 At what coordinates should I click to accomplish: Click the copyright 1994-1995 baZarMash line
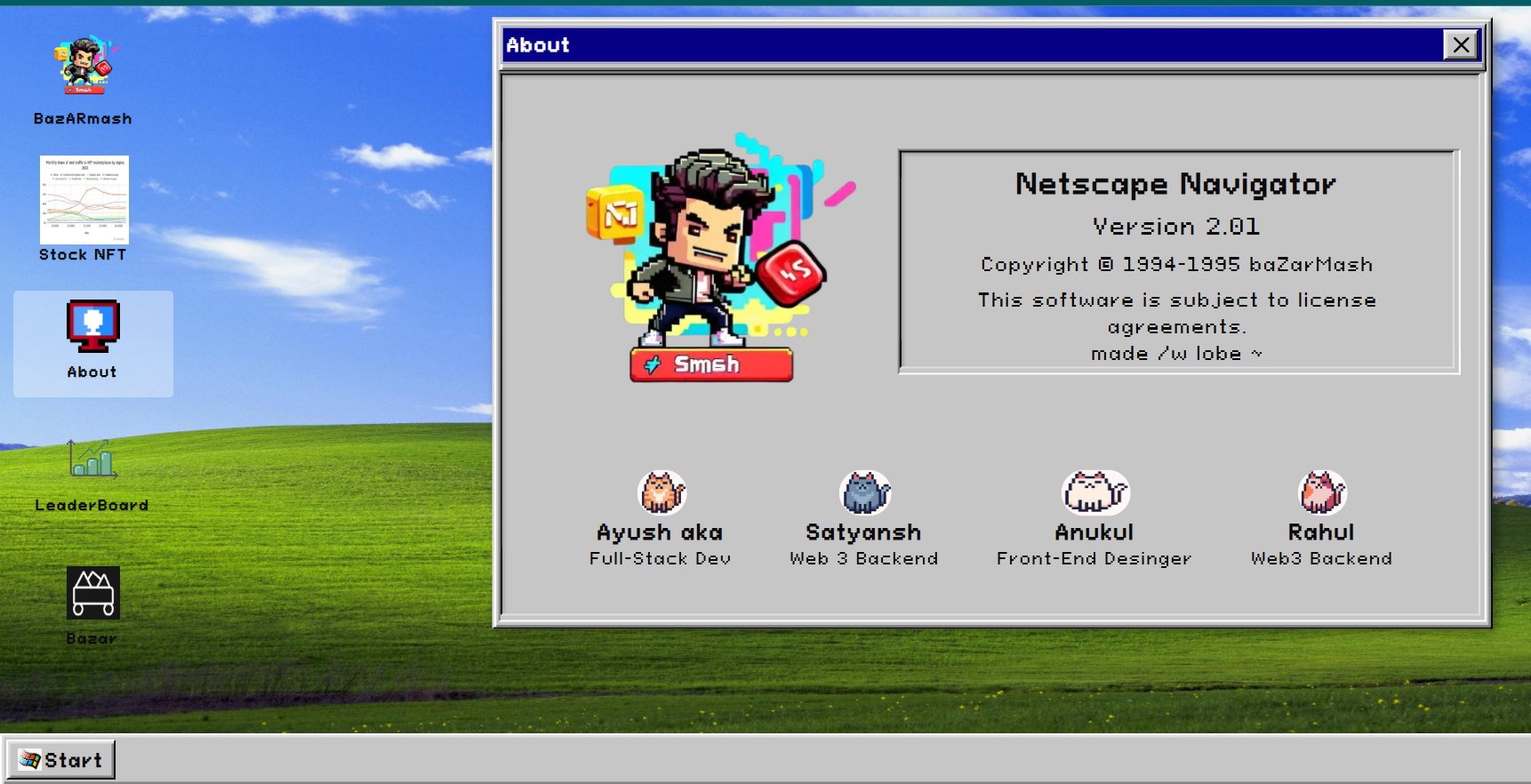[x=1177, y=265]
